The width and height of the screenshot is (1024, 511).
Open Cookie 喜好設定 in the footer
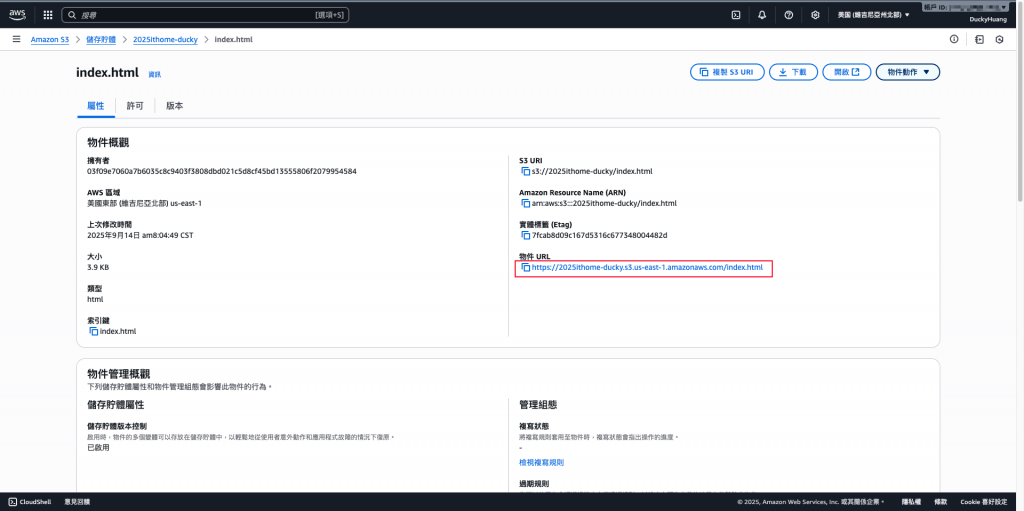(984, 502)
